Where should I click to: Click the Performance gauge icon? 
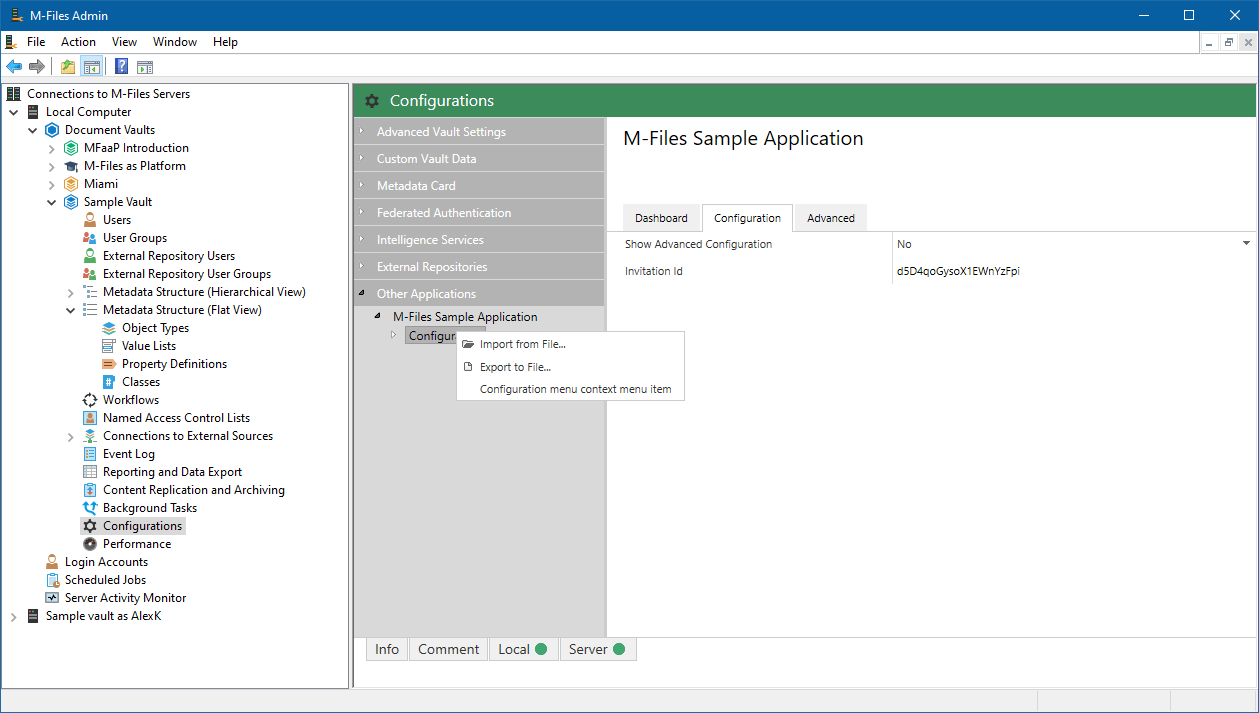click(x=90, y=544)
